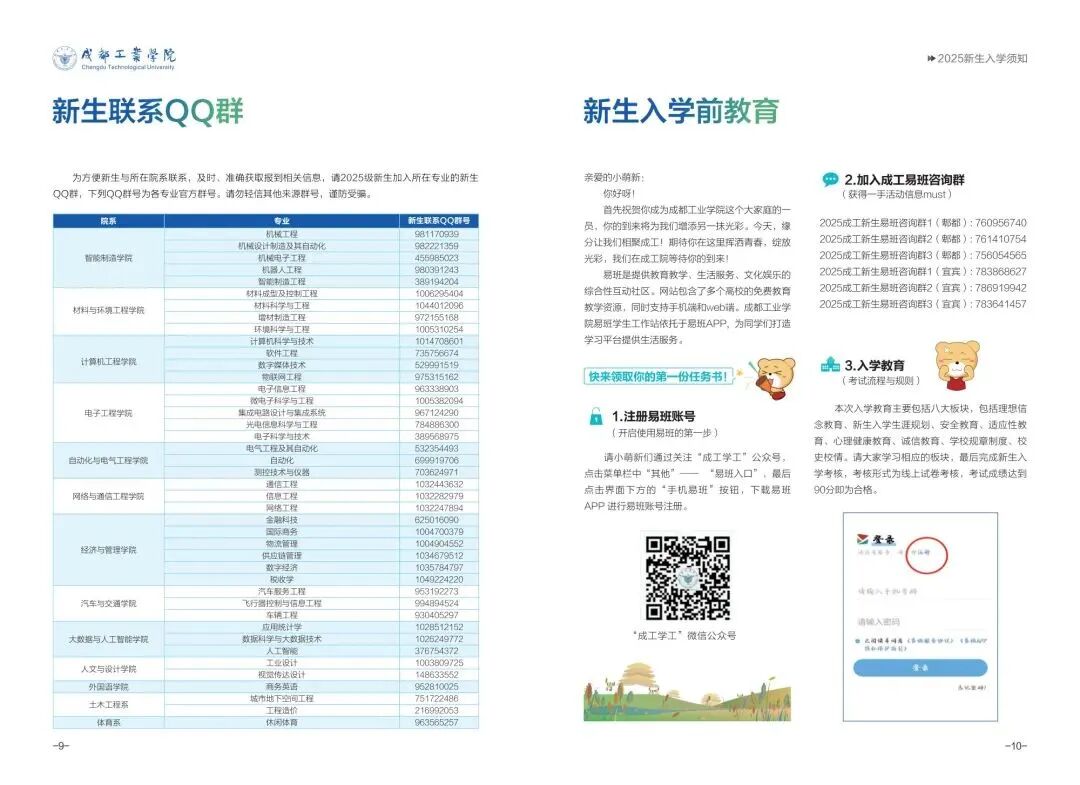This screenshot has height=785, width=1080.
Task: Click the 新生联系QQ群号 column header
Action: coord(440,218)
